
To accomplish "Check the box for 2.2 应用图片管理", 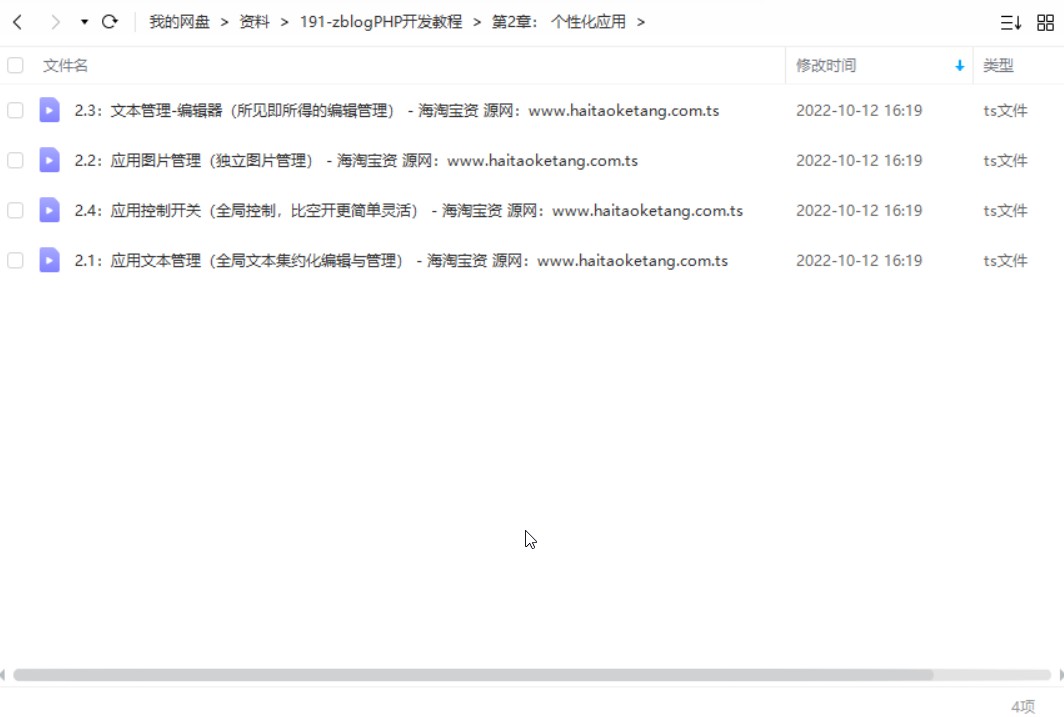I will click(15, 160).
